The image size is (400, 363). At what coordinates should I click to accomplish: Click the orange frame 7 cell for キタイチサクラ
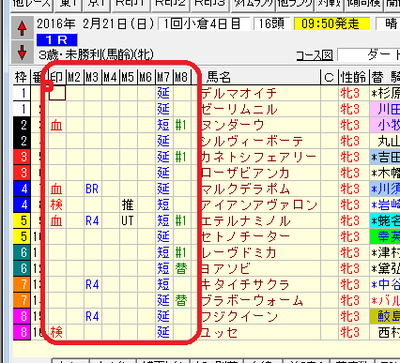(x=22, y=284)
